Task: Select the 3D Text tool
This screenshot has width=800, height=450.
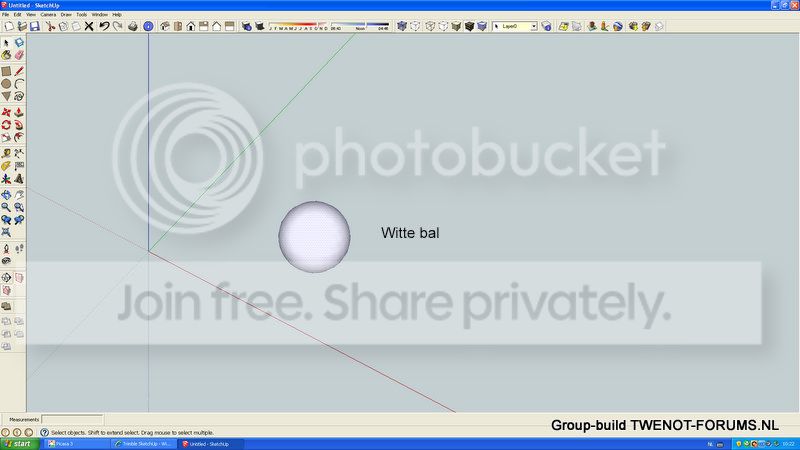Action: click(19, 179)
